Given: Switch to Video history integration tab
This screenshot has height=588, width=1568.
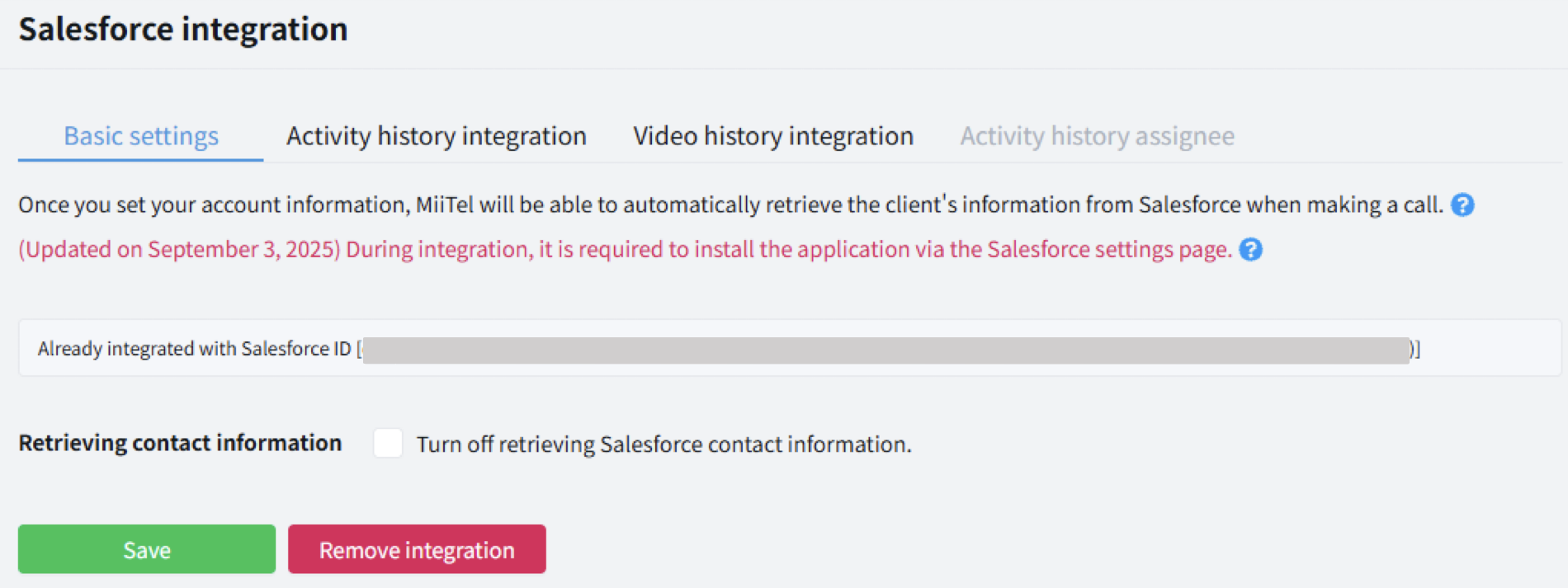Looking at the screenshot, I should (773, 136).
